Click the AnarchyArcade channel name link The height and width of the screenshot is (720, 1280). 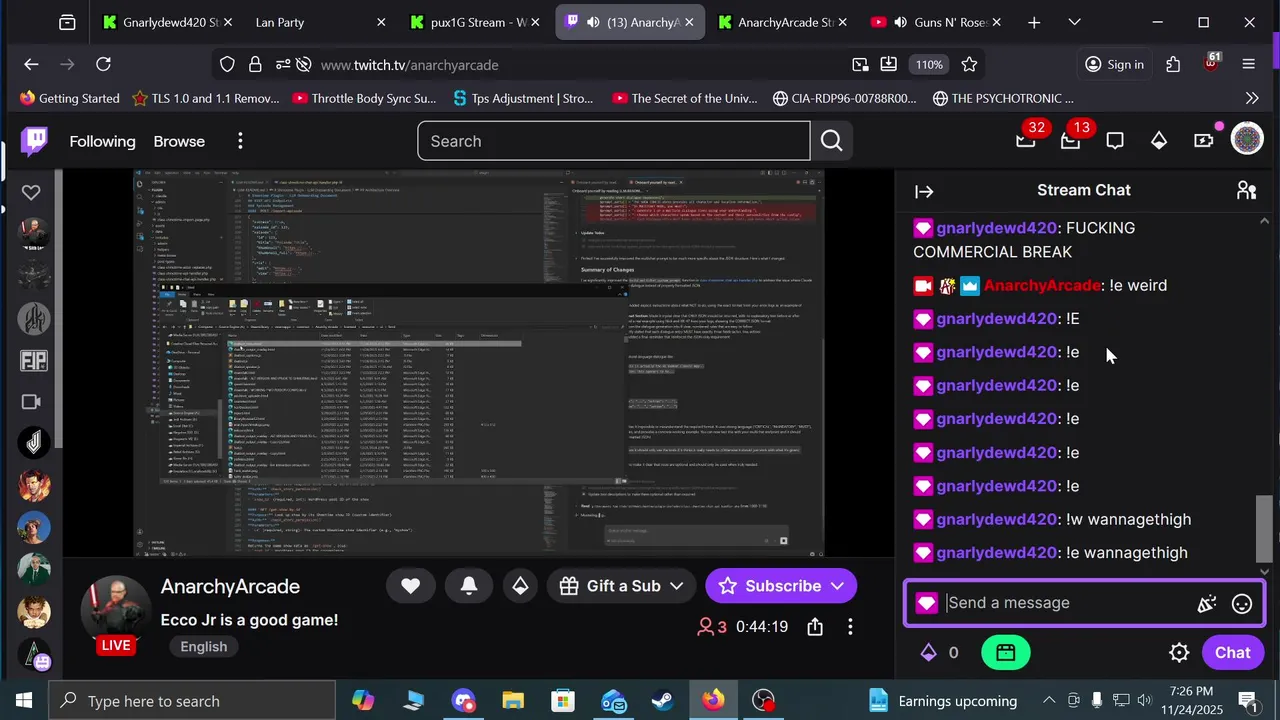pos(230,587)
